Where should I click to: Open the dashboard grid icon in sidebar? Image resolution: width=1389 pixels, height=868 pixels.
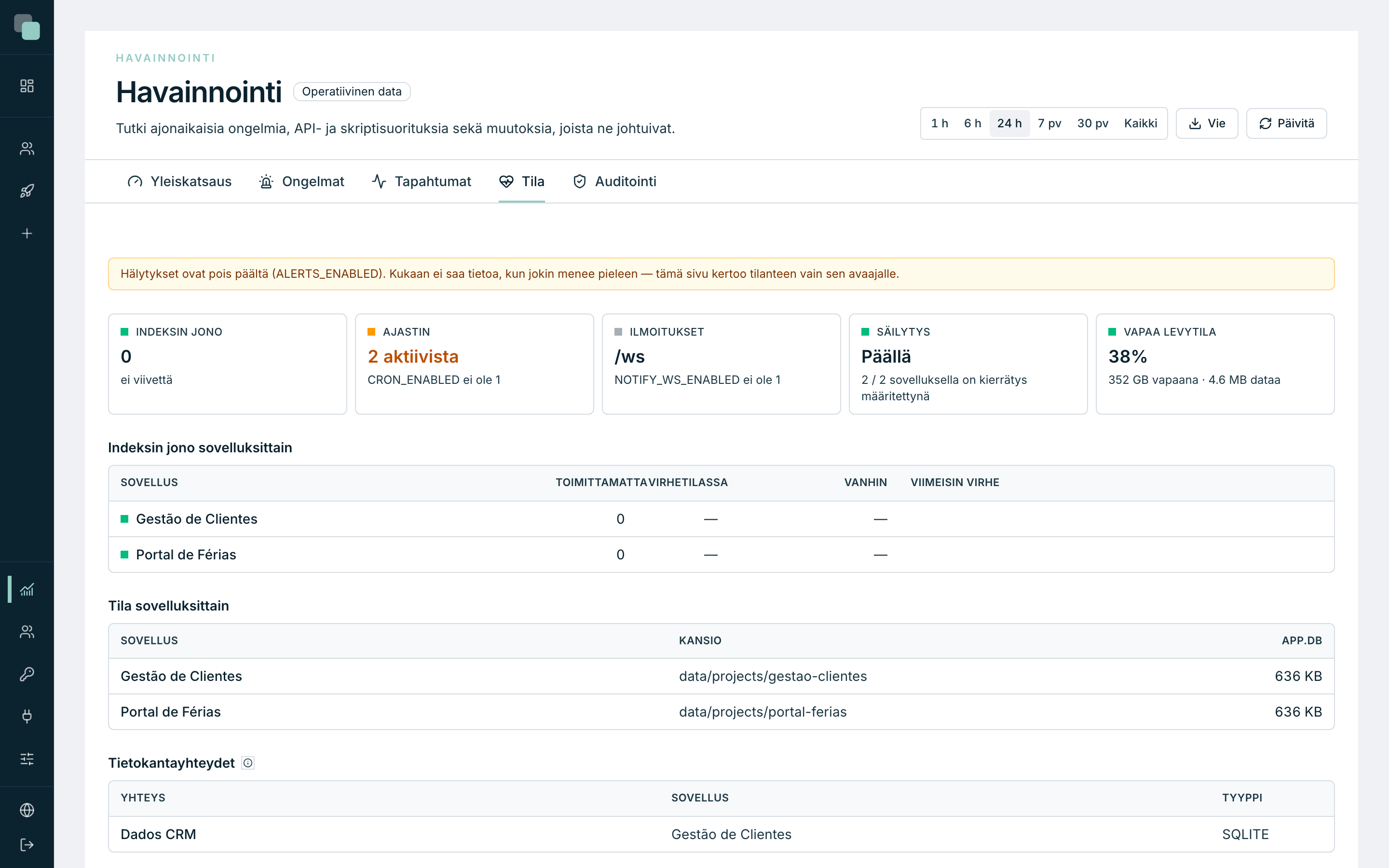pos(27,86)
